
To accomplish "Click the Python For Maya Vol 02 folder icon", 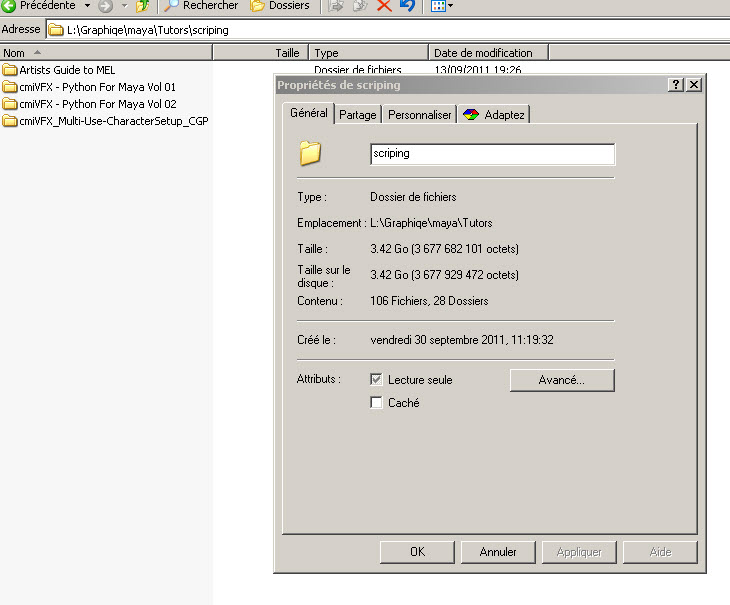I will [x=9, y=104].
